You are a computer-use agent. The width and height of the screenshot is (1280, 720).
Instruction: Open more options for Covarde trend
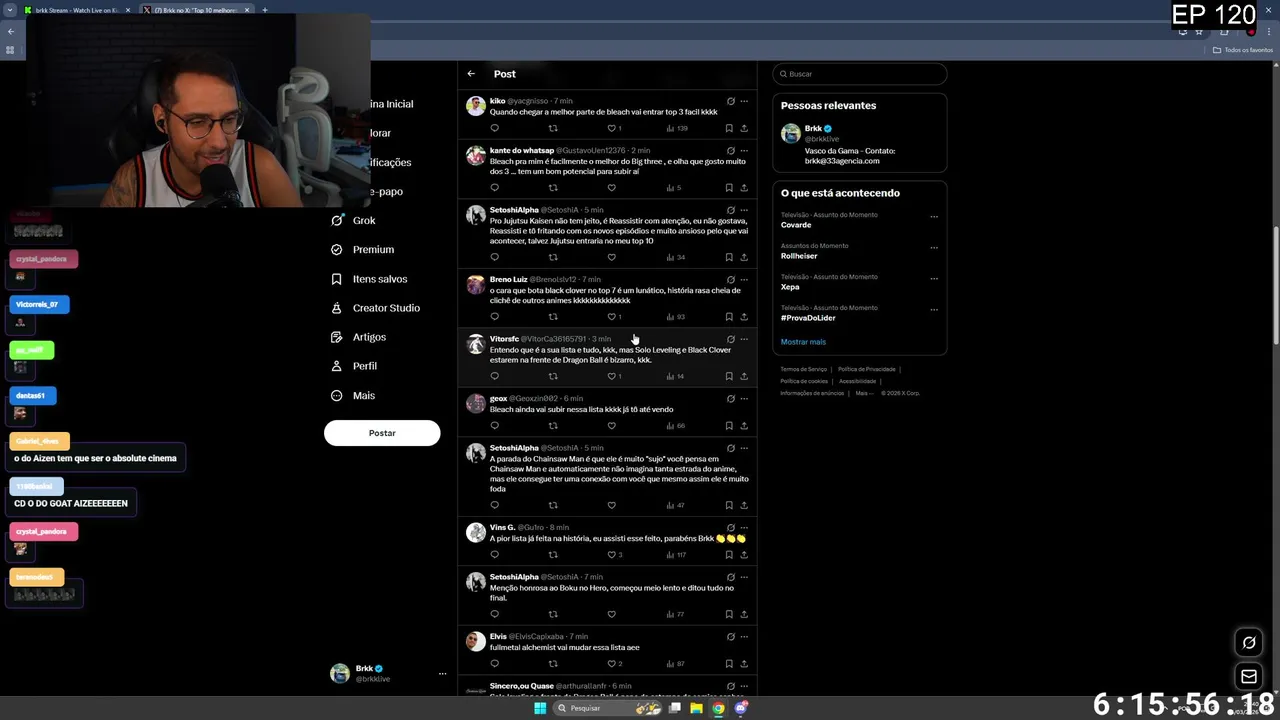934,216
